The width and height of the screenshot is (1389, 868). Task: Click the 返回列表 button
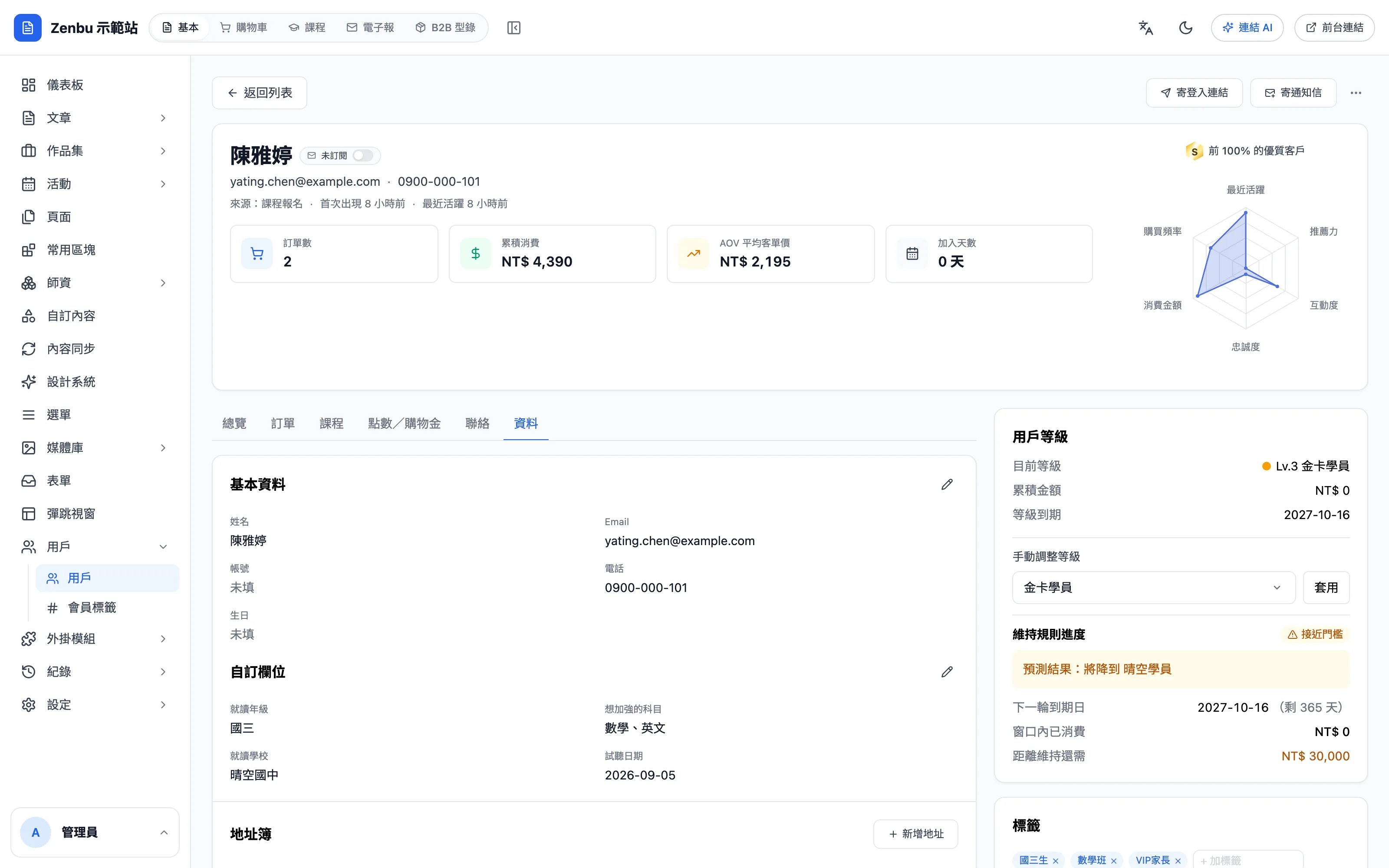[x=260, y=93]
